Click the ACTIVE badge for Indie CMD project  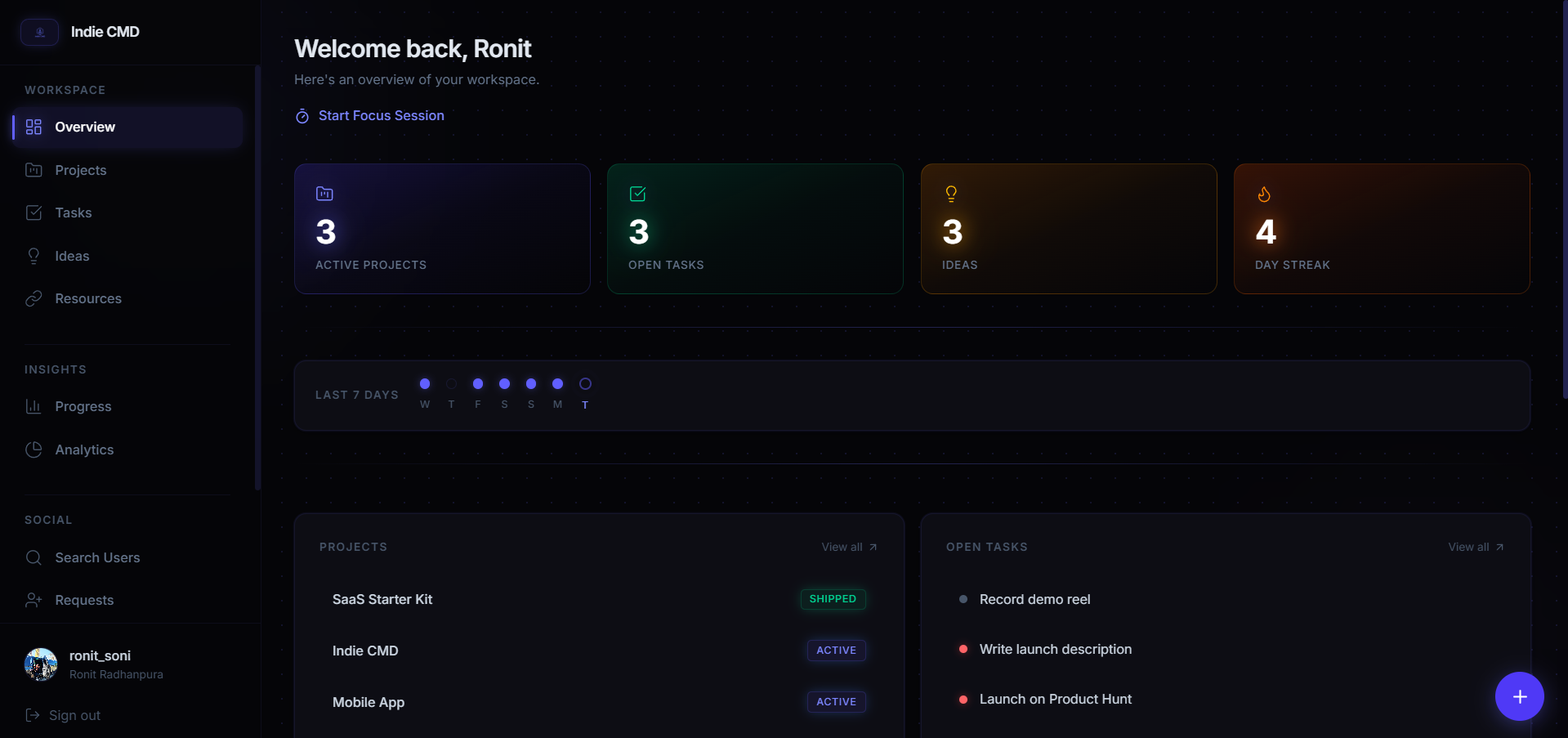click(836, 651)
